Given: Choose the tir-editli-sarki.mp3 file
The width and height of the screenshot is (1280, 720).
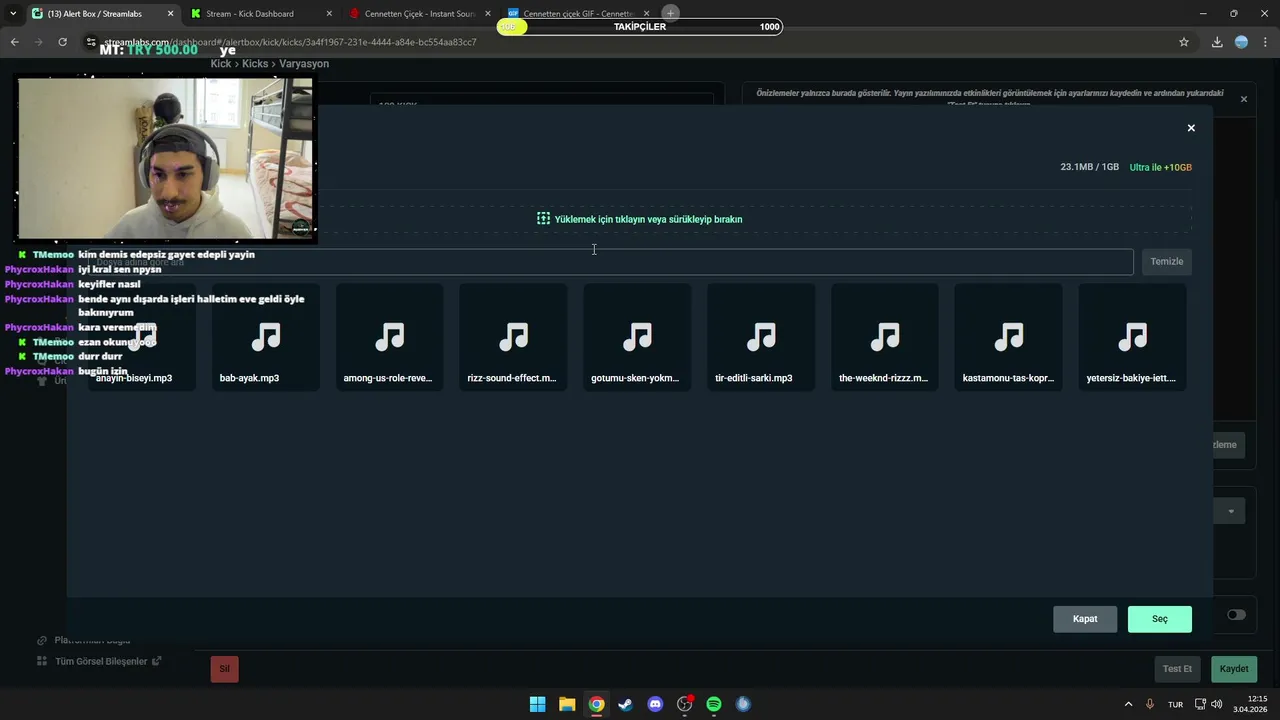Looking at the screenshot, I should click(761, 337).
